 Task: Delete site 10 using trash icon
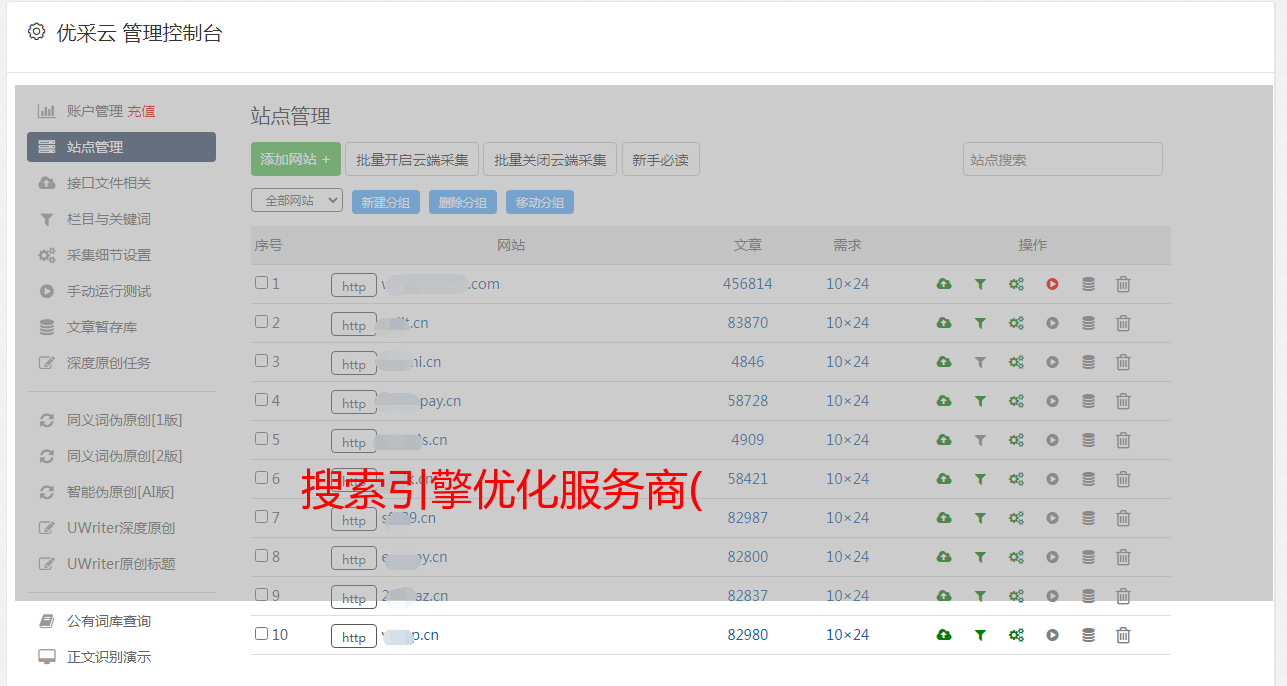click(1123, 635)
